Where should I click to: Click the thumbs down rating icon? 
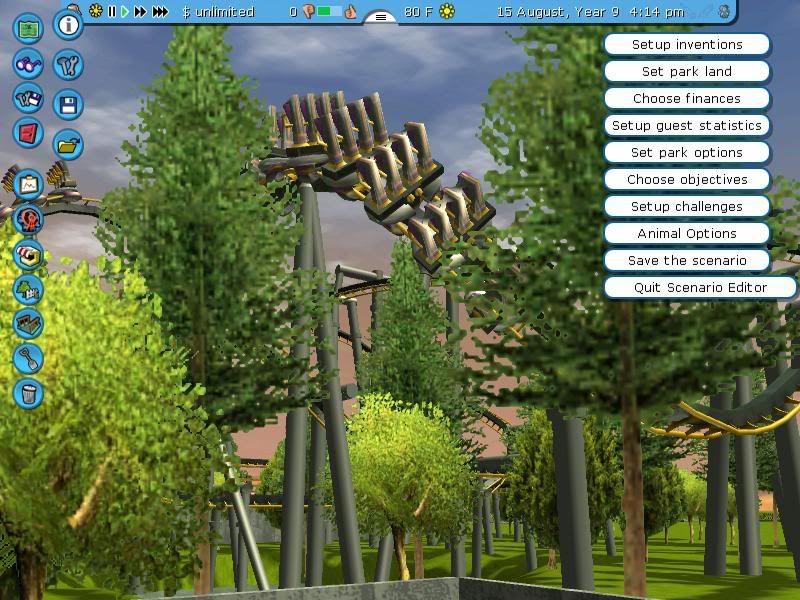pos(308,11)
